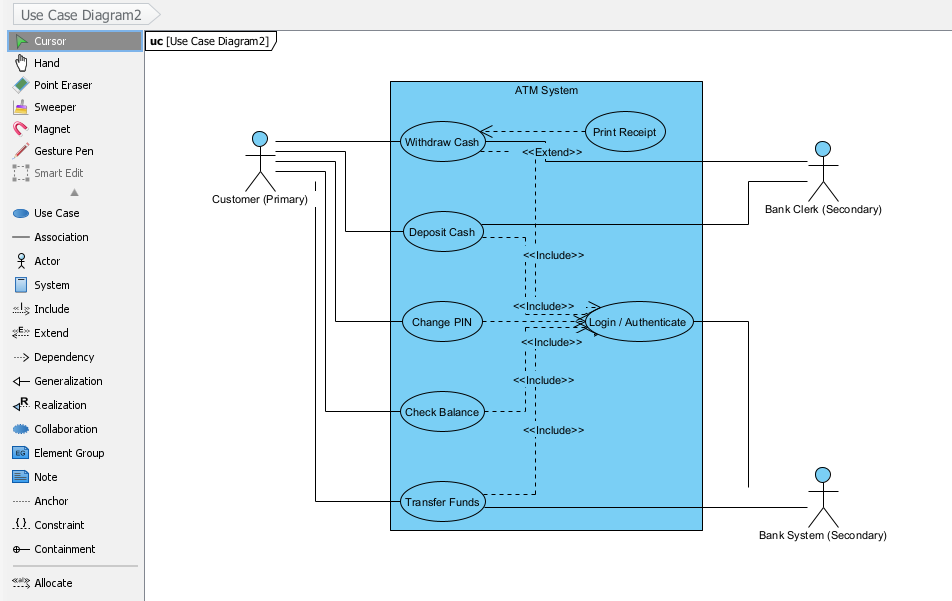Pick the Point Eraser tool
952x601 pixels.
pyautogui.click(x=75, y=85)
